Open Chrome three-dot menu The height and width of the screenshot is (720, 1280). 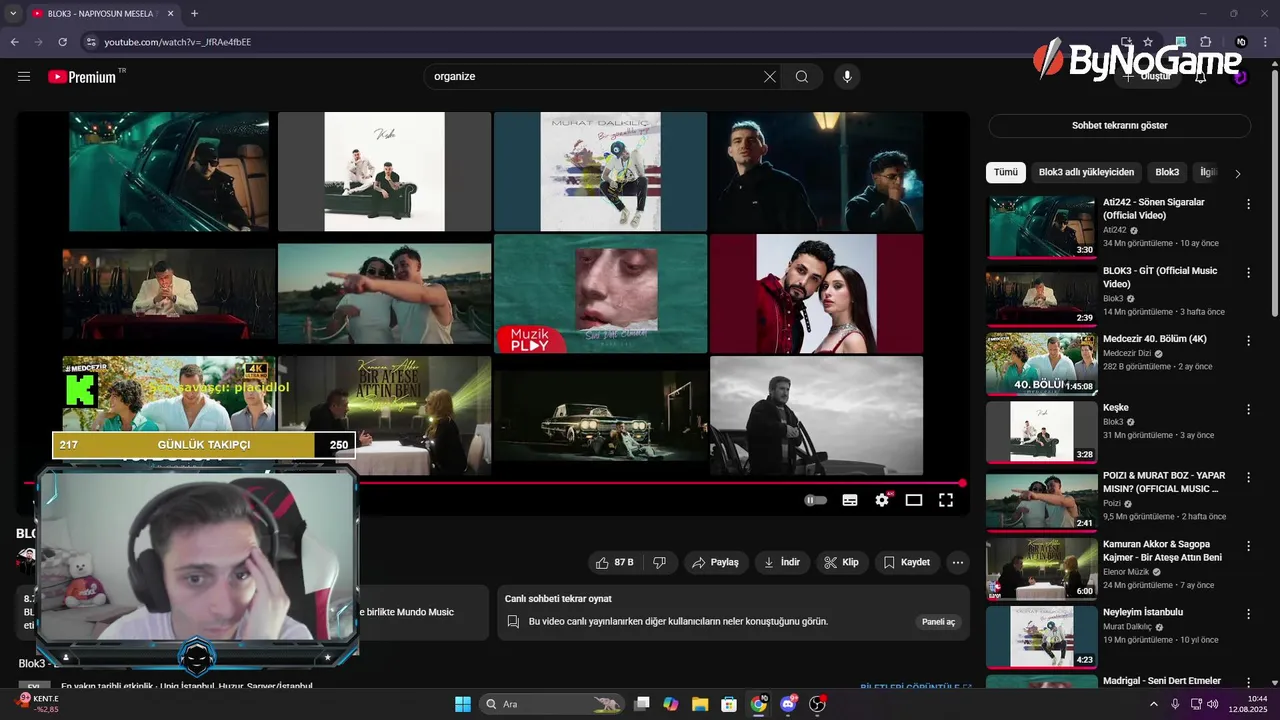click(1267, 42)
